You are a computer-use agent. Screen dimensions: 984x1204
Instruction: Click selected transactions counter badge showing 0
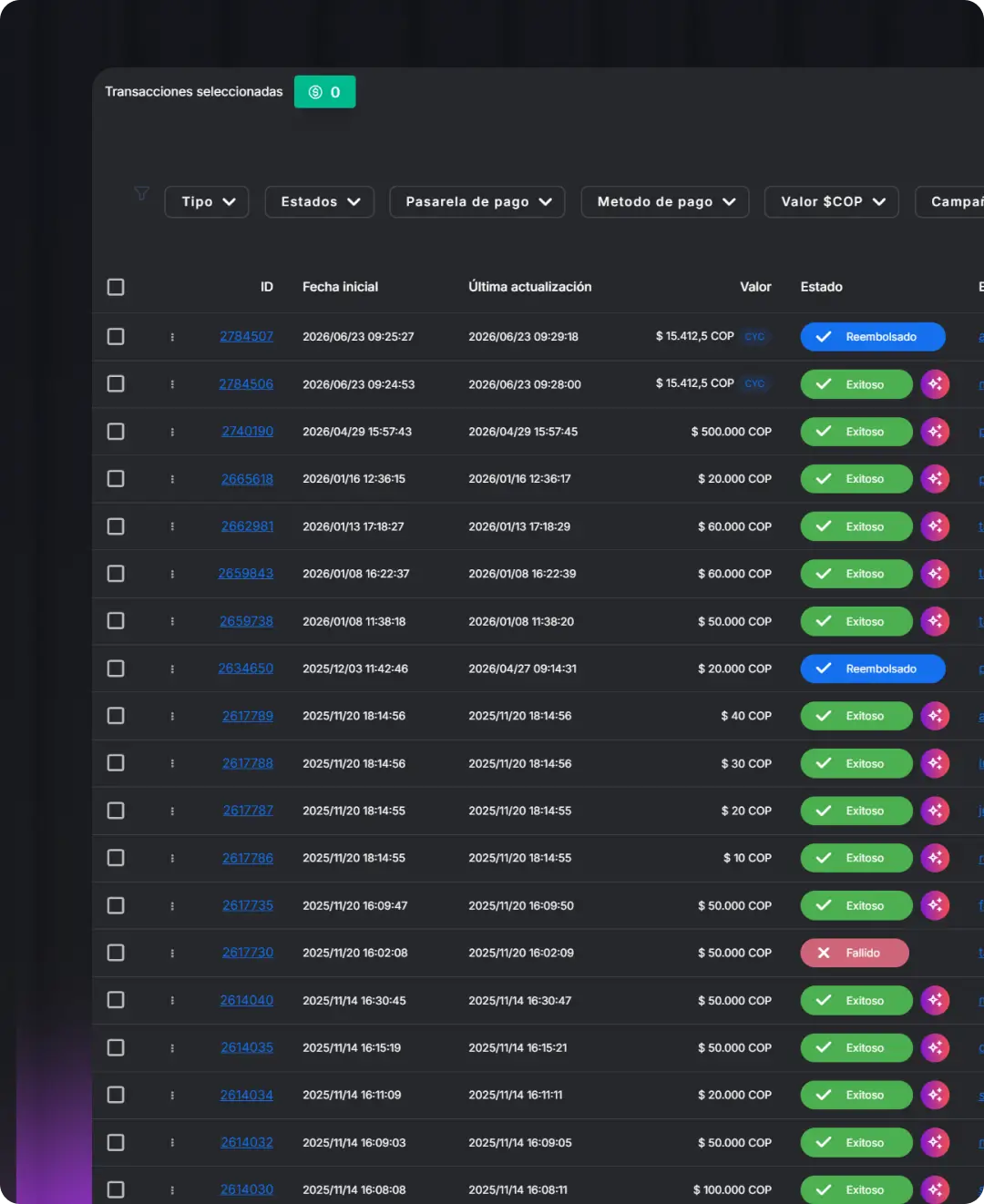click(324, 92)
